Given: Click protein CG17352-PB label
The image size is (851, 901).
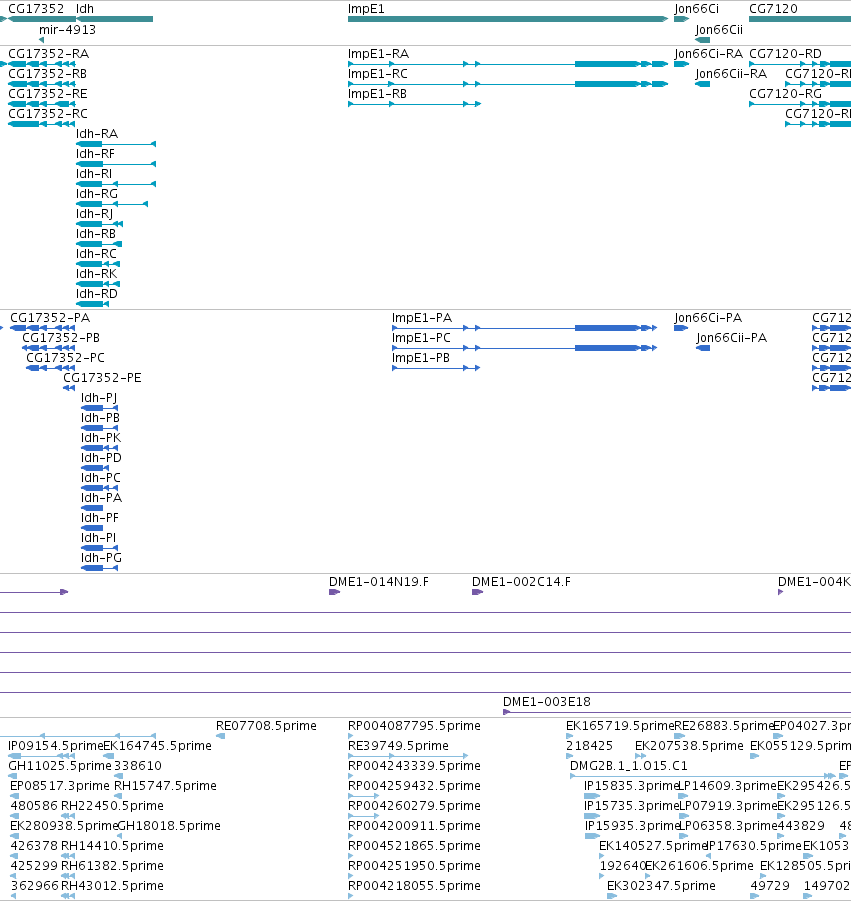Looking at the screenshot, I should pos(61,338).
